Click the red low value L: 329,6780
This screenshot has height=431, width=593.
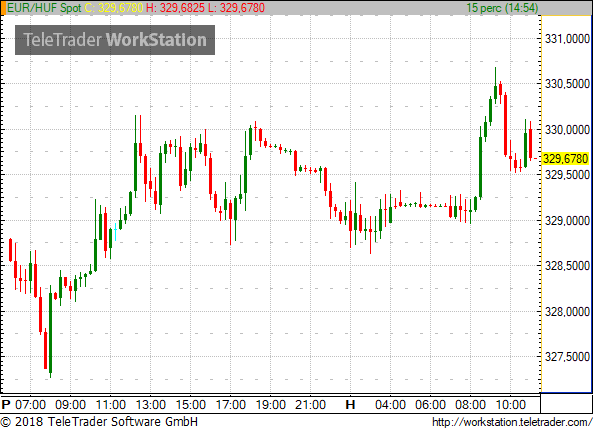point(236,8)
